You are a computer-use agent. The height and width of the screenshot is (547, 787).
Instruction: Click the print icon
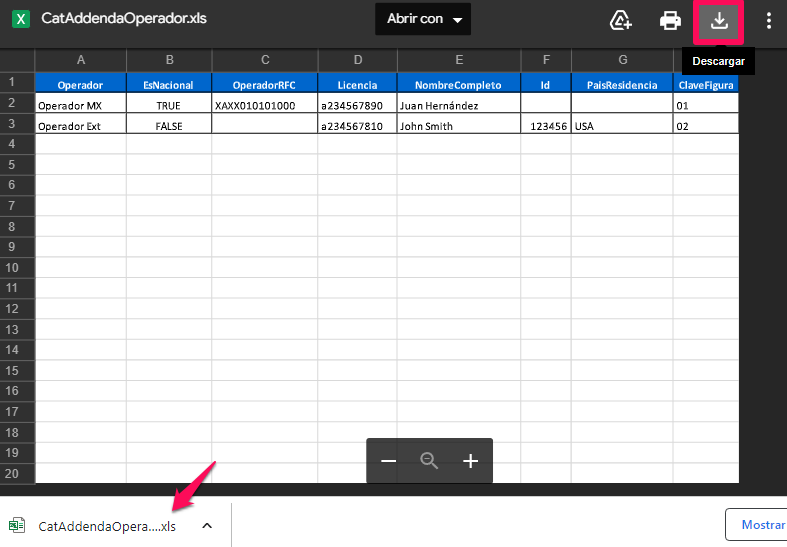(670, 20)
